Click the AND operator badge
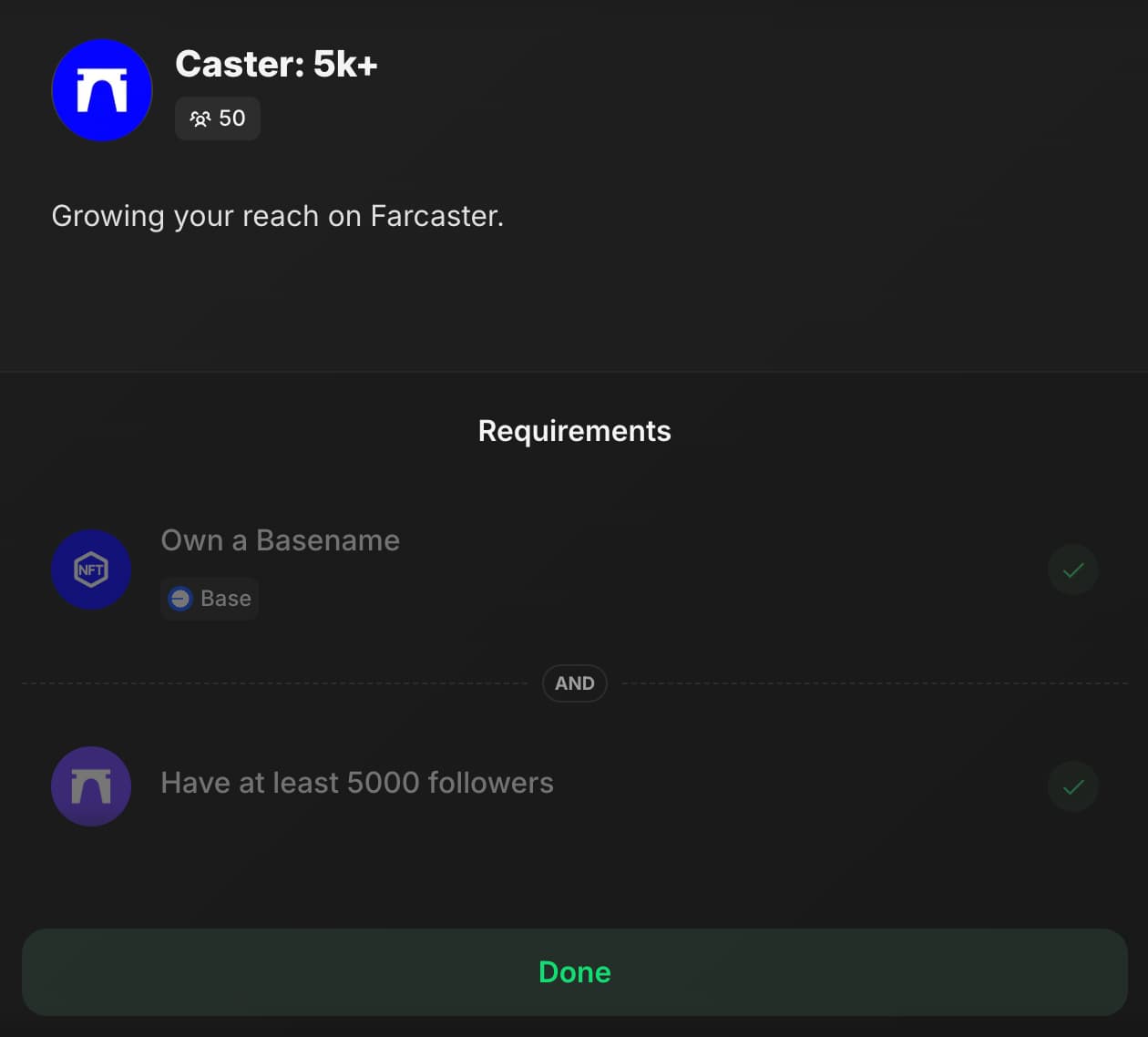This screenshot has width=1148, height=1037. tap(574, 683)
